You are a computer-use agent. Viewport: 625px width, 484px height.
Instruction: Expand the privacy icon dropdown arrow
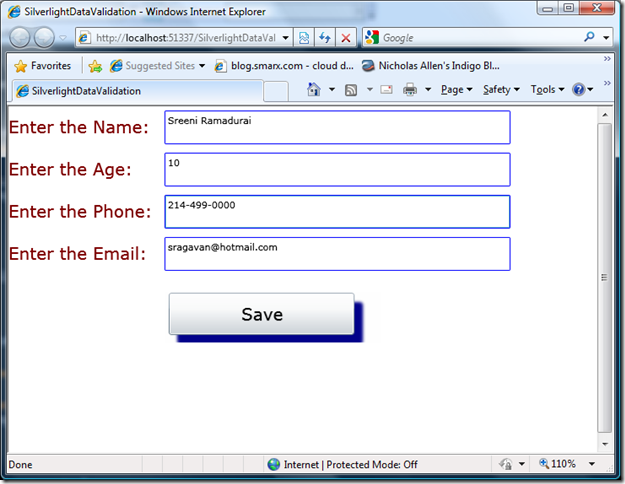pyautogui.click(x=522, y=464)
